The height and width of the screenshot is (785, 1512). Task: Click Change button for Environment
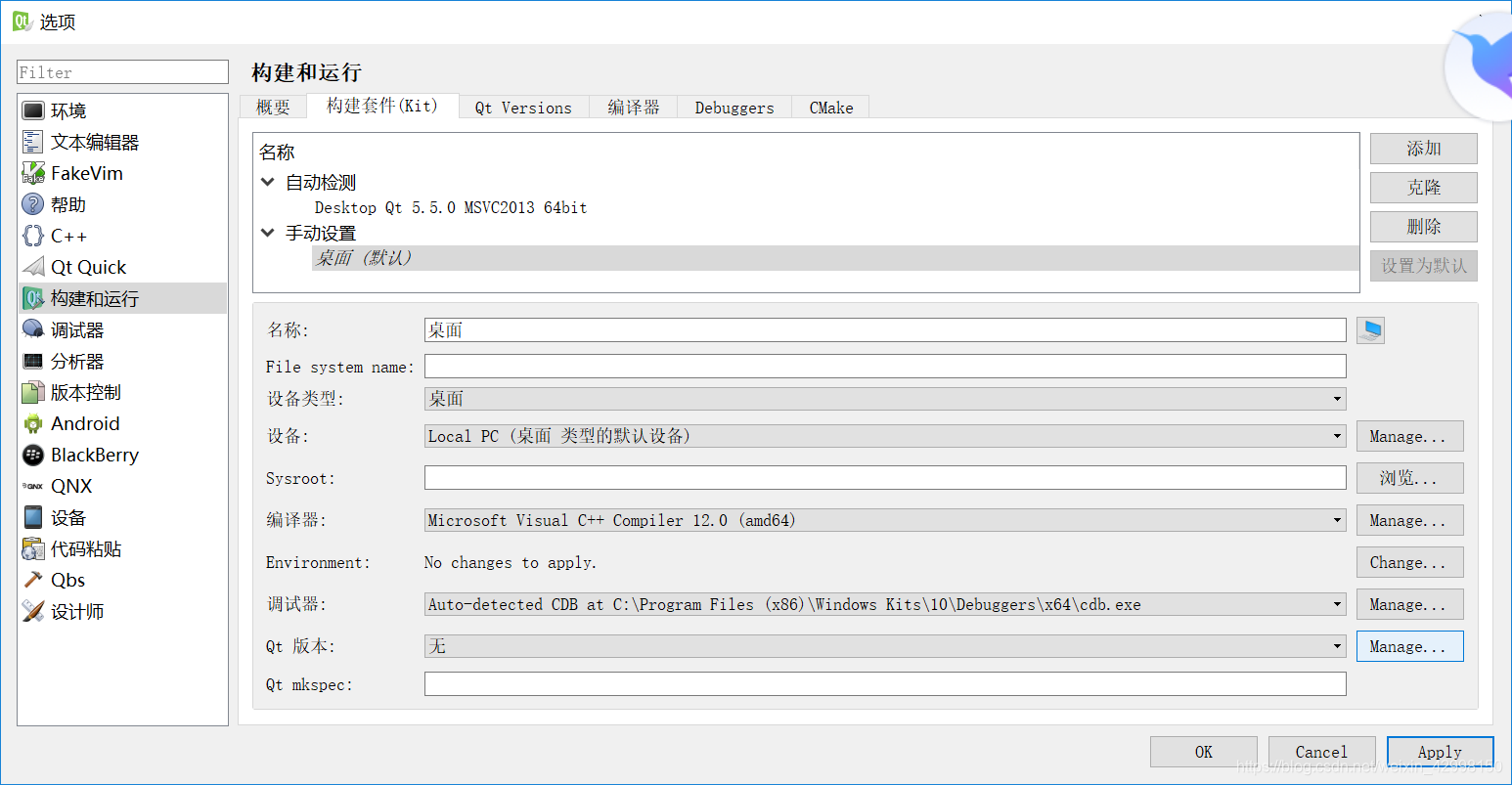1409,562
